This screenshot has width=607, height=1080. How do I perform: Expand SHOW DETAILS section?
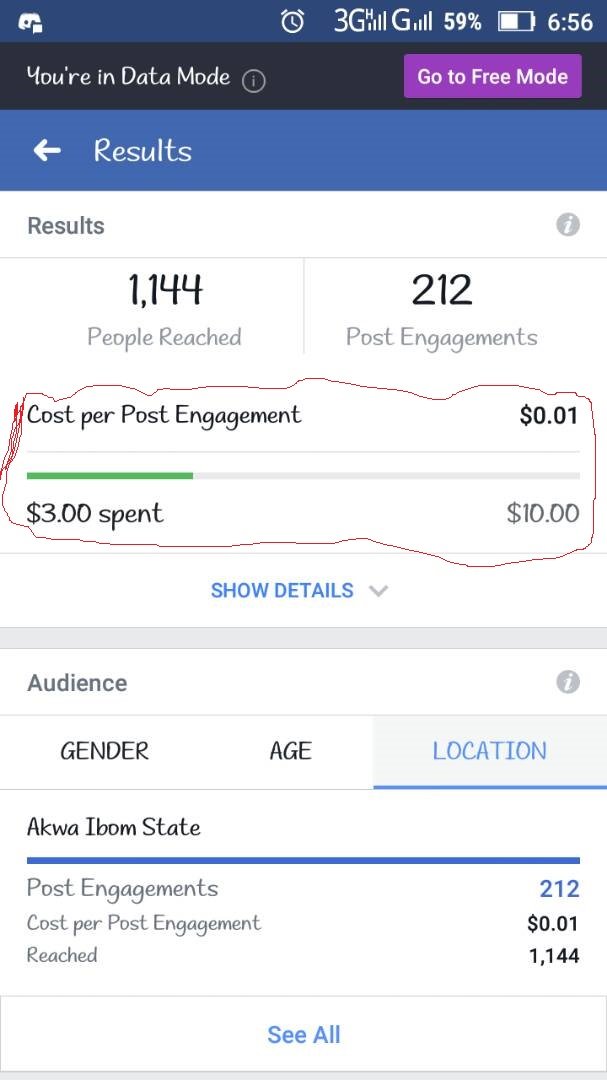(282, 590)
